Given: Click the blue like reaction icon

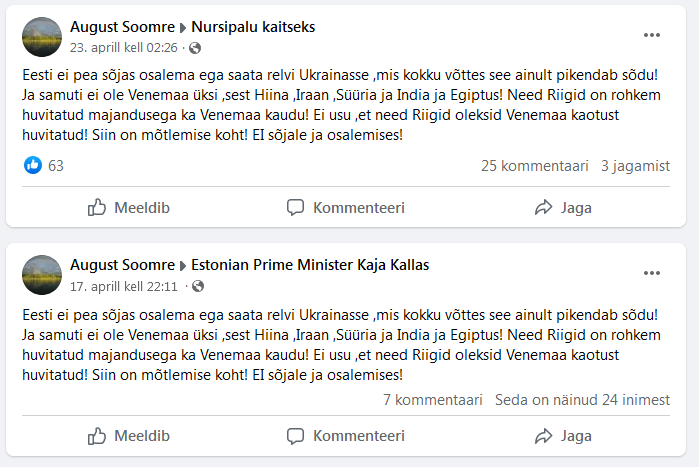Looking at the screenshot, I should pyautogui.click(x=32, y=165).
